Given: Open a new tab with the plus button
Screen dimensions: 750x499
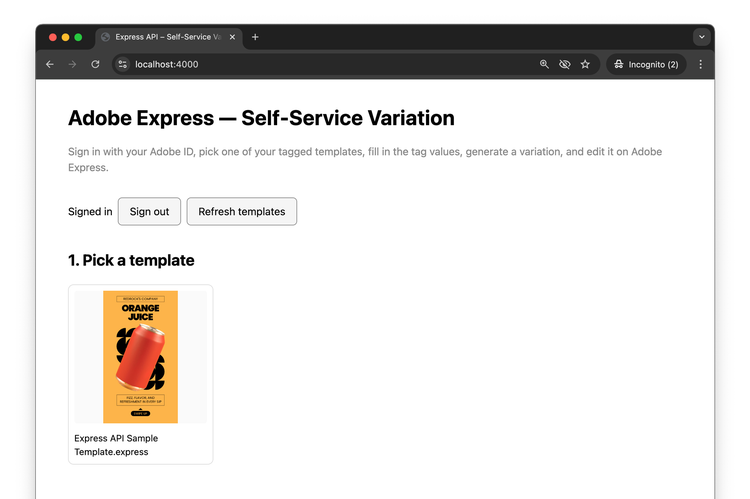Looking at the screenshot, I should pos(255,37).
